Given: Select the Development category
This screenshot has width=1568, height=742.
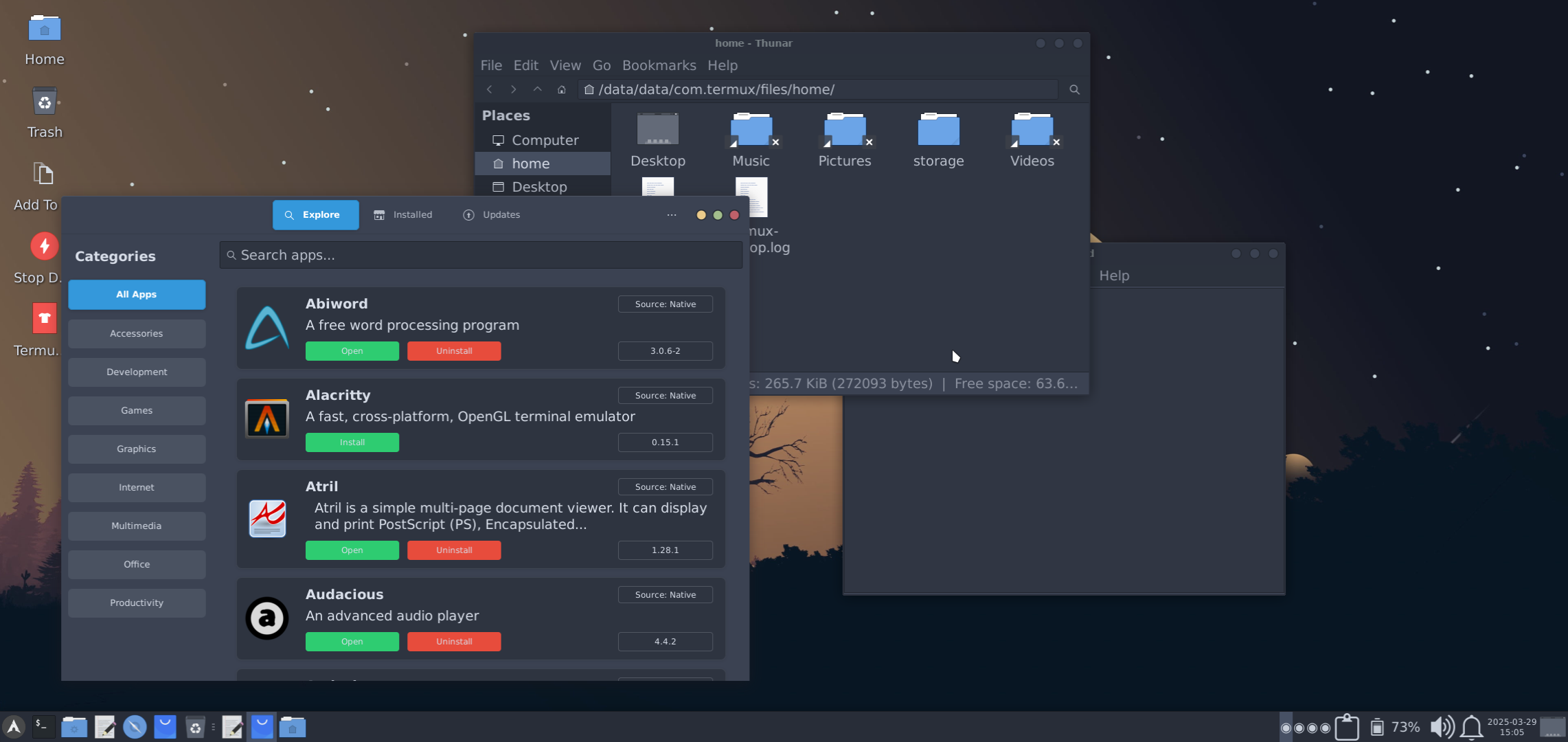Looking at the screenshot, I should coord(137,372).
